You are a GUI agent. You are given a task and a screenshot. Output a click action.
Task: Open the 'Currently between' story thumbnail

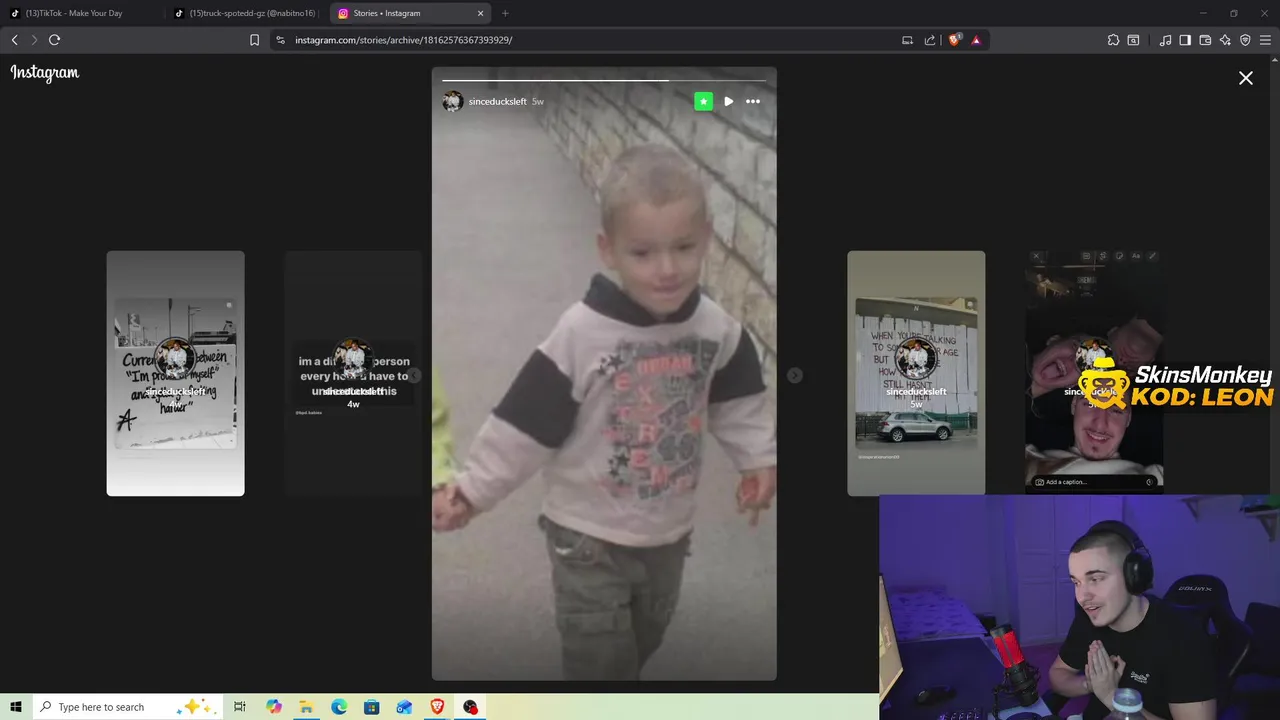175,373
